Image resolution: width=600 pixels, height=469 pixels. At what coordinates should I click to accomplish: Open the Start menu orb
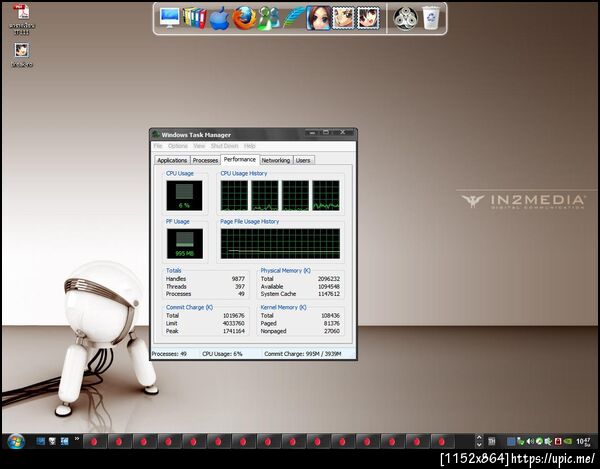click(x=16, y=441)
